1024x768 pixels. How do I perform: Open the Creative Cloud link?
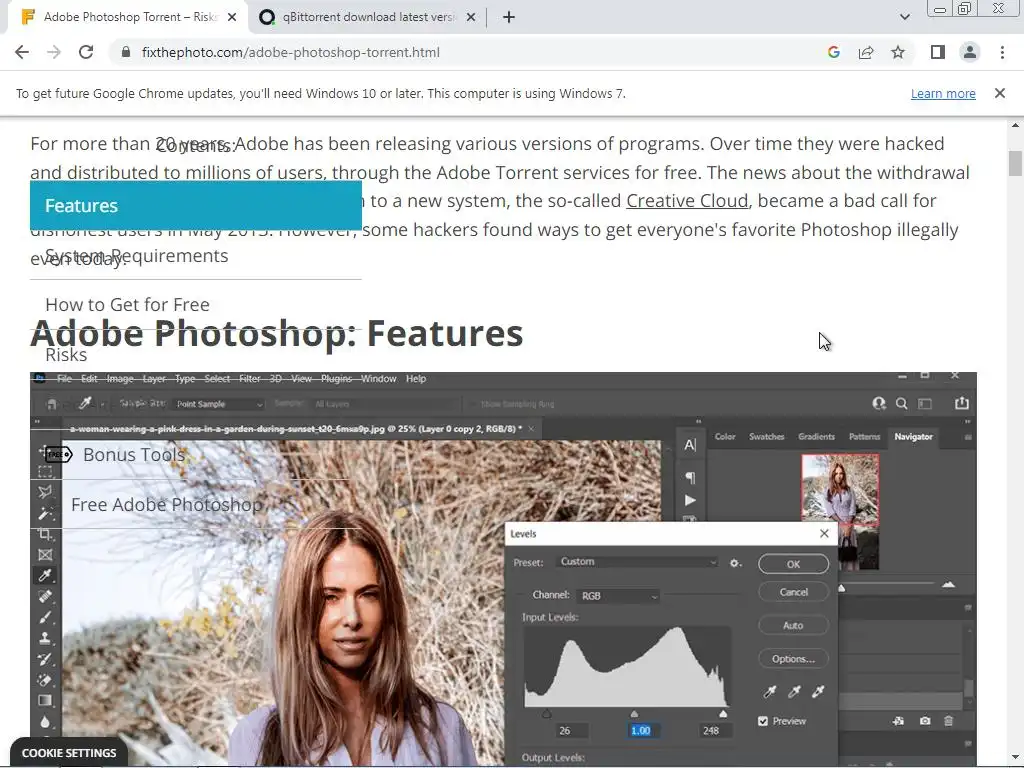pyautogui.click(x=687, y=200)
